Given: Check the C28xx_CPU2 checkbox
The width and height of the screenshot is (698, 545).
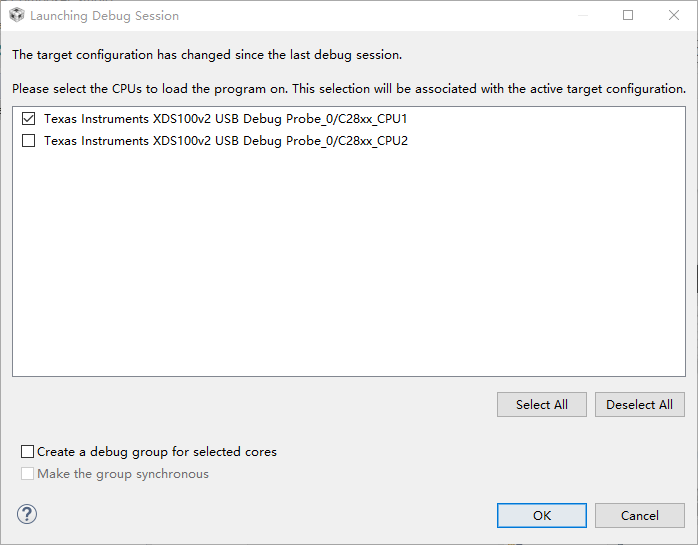Looking at the screenshot, I should pos(28,141).
